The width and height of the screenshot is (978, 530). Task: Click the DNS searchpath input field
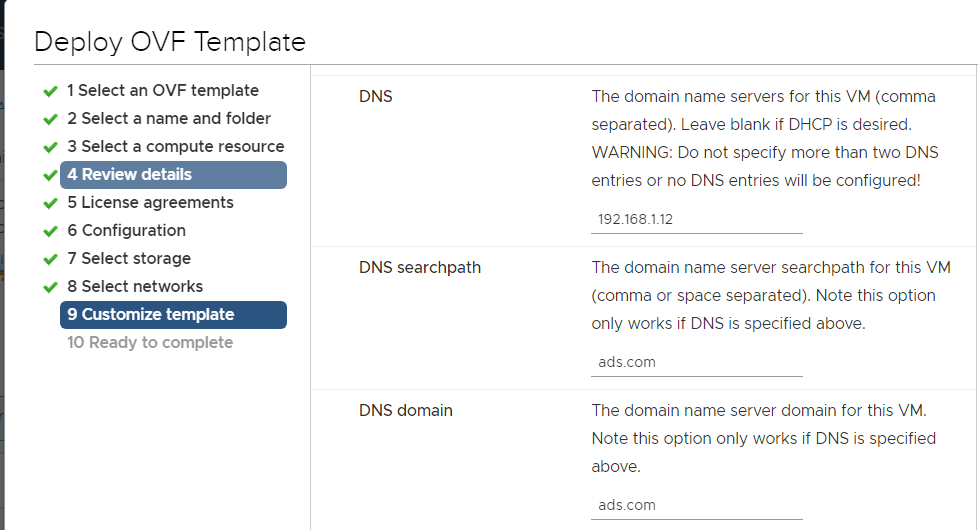[697, 362]
